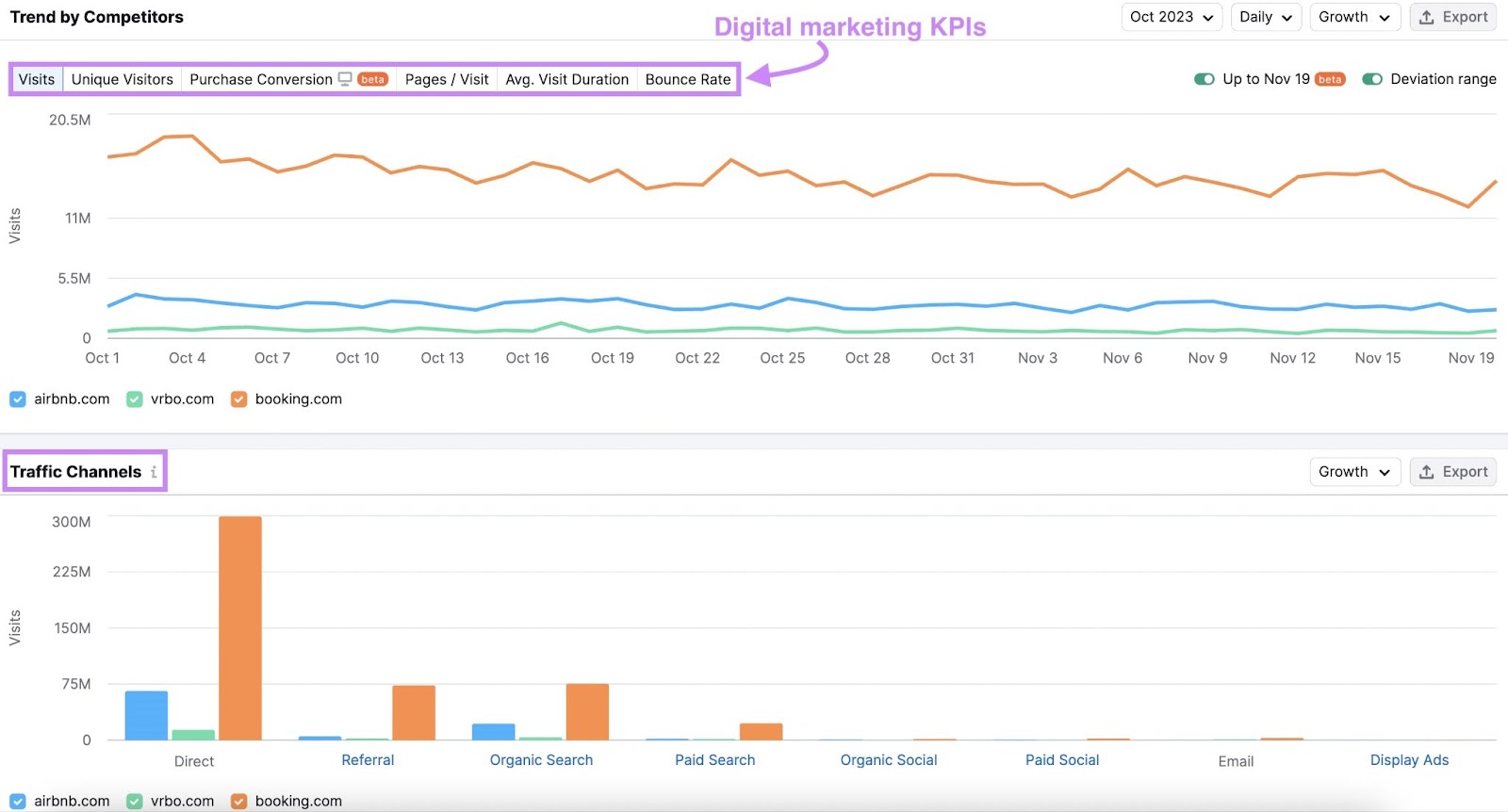Screen dimensions: 1508x812
Task: Uncheck vrbo.com in trend chart legend
Action: pos(135,399)
